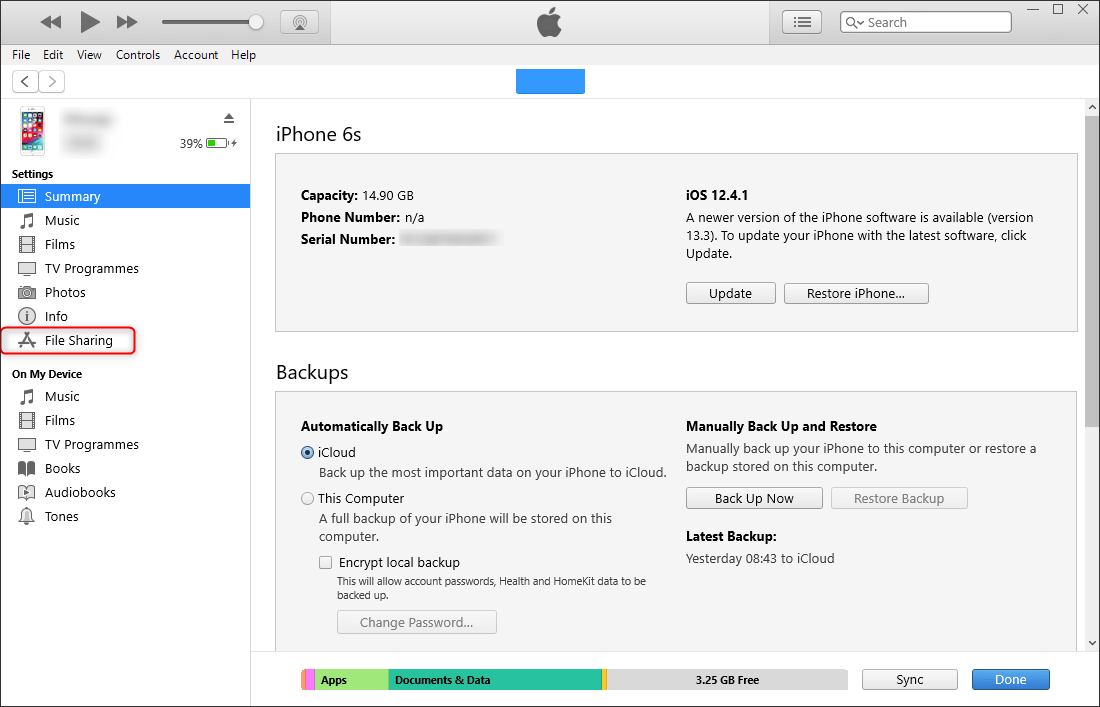This screenshot has height=707, width=1100.
Task: Click the File Sharing app icon
Action: coord(27,340)
